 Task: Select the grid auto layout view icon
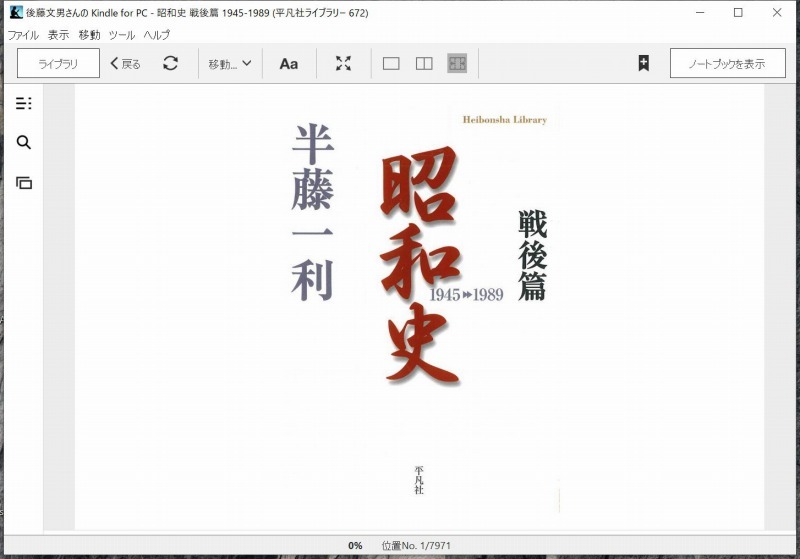[457, 63]
